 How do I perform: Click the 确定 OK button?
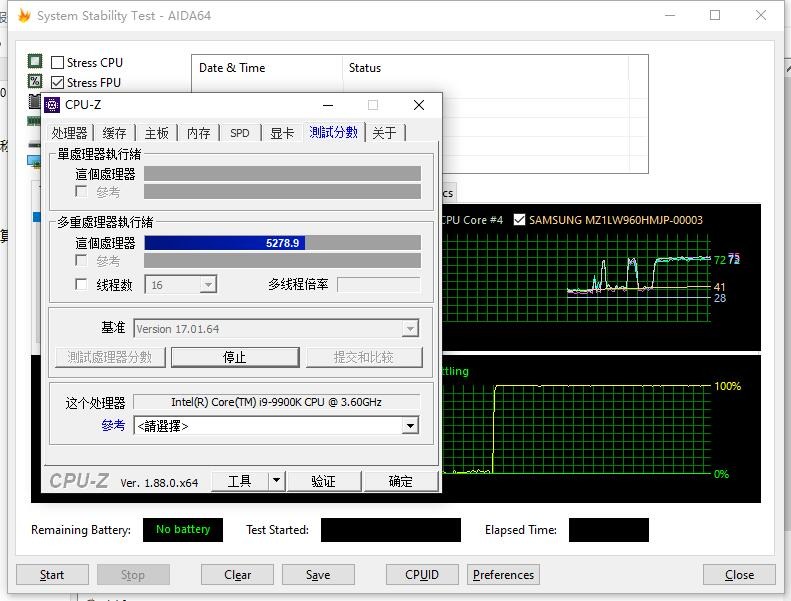click(401, 481)
